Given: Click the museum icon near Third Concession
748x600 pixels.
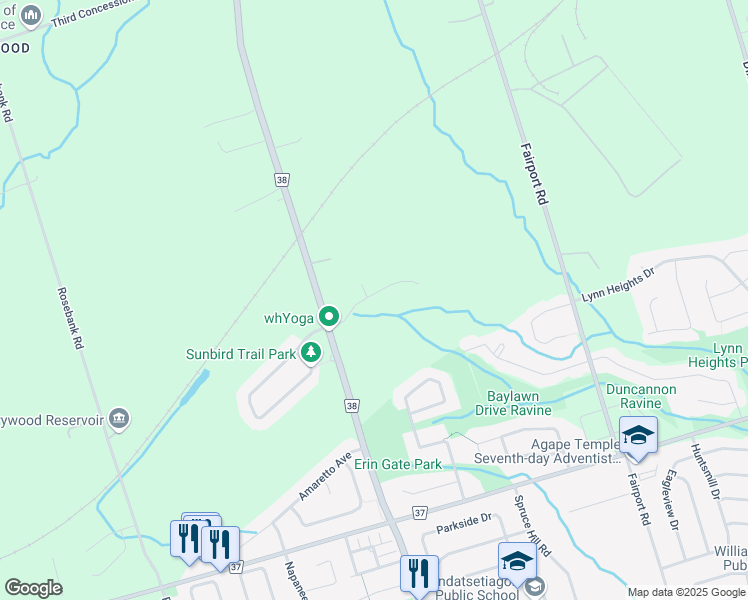Looking at the screenshot, I should tap(31, 16).
